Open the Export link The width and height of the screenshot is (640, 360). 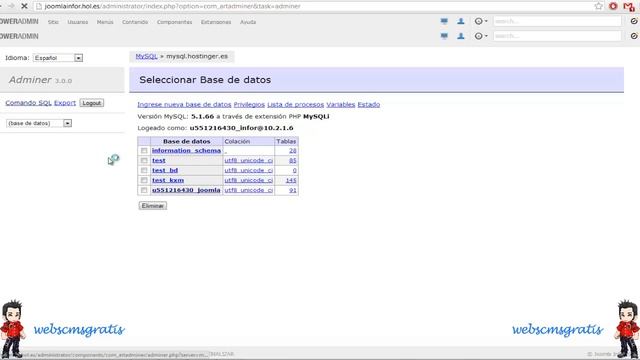(x=65, y=103)
